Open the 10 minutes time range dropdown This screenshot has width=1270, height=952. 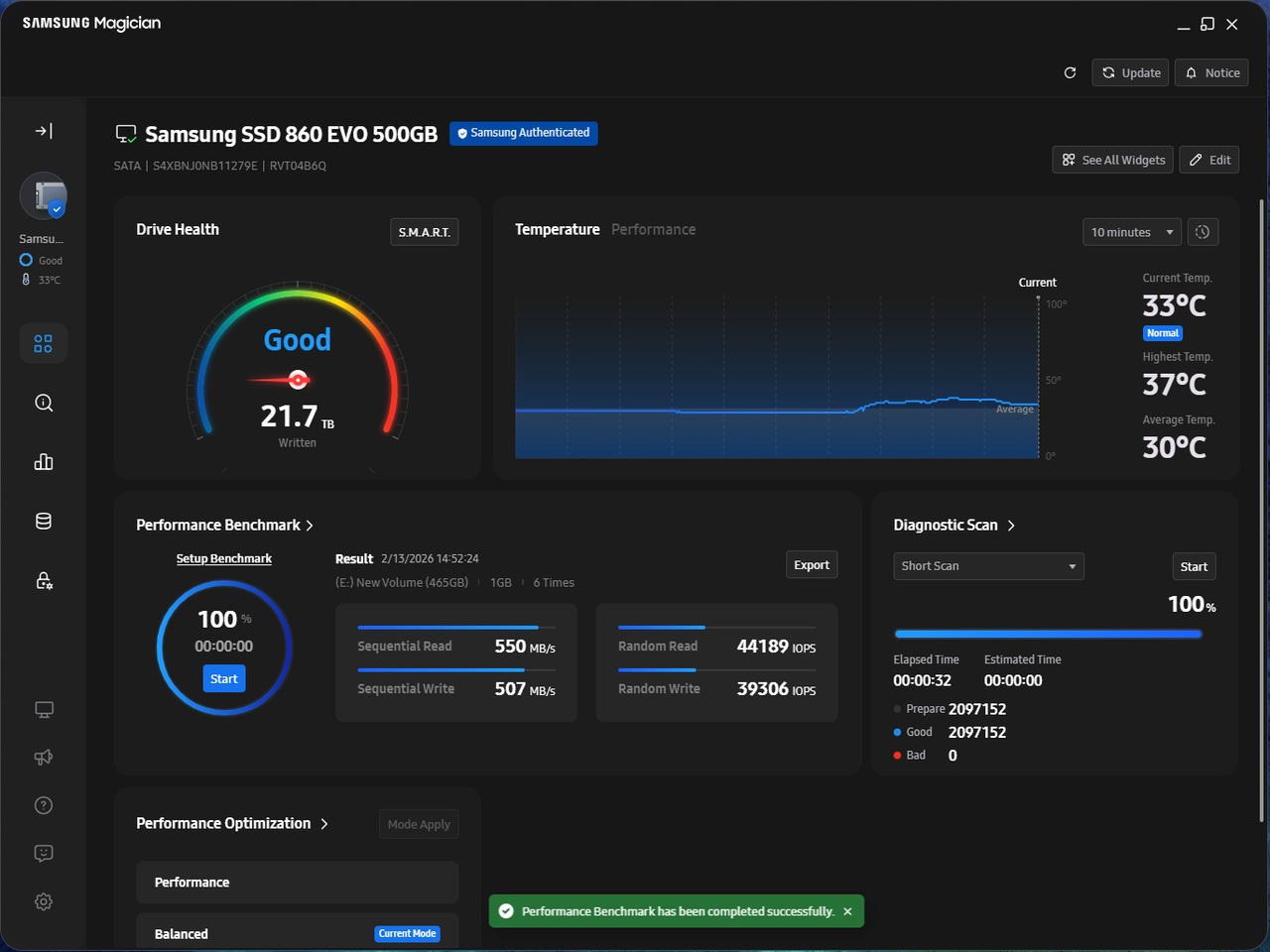point(1132,232)
